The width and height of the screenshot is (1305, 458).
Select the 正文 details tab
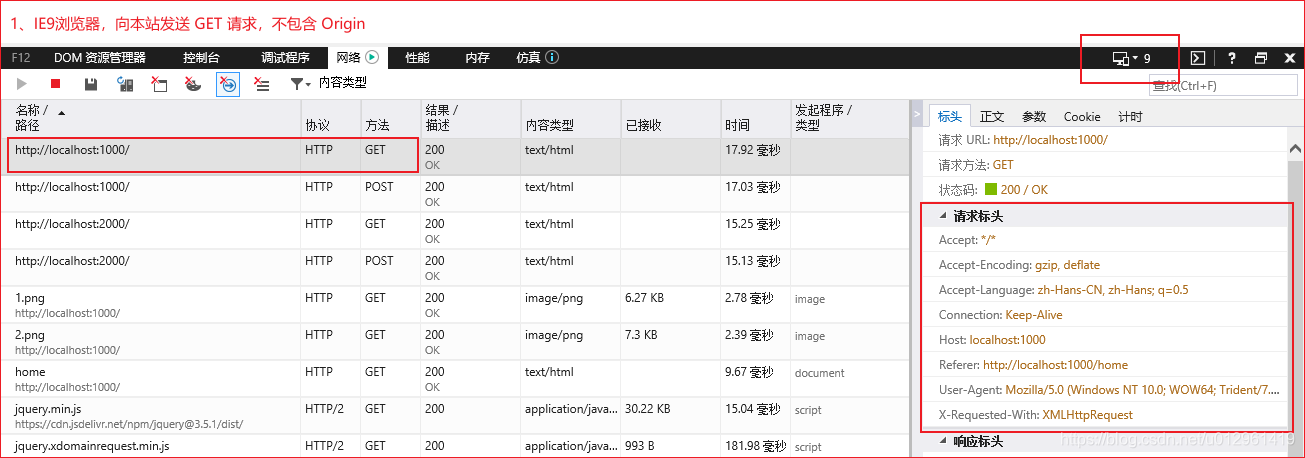[x=992, y=117]
